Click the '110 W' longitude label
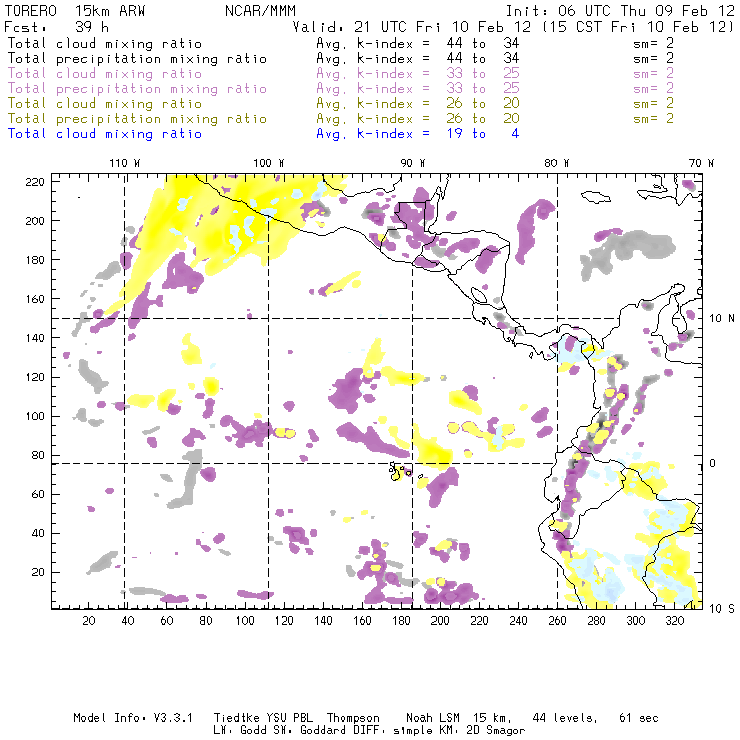Image resolution: width=740 pixels, height=740 pixels. pyautogui.click(x=125, y=163)
